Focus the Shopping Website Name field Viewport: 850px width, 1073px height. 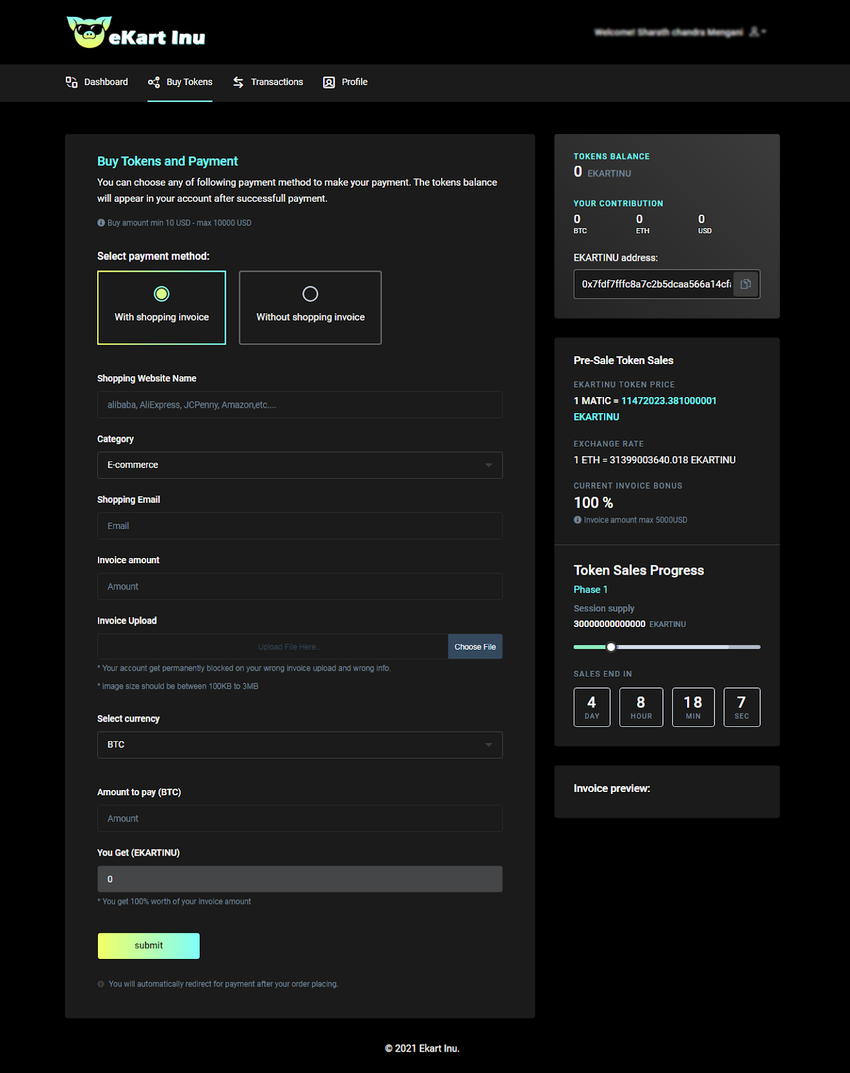(x=300, y=404)
